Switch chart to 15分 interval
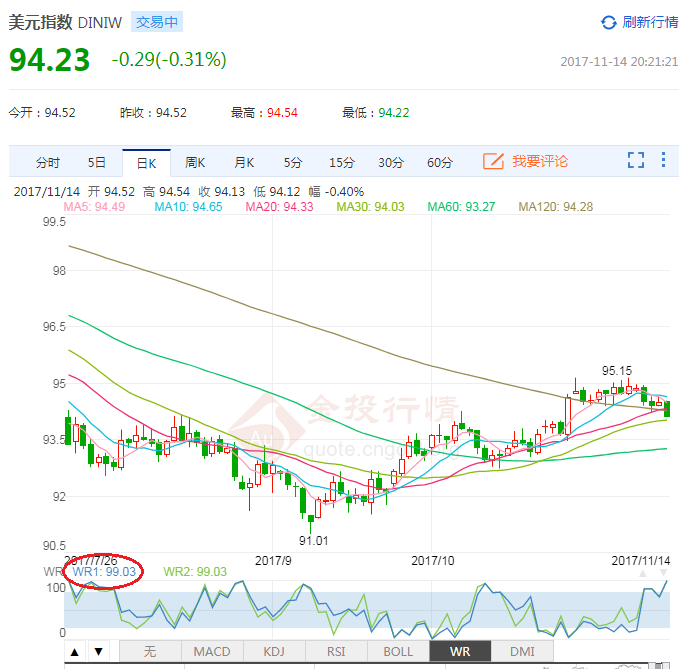Image resolution: width=691 pixels, height=669 pixels. 342,162
